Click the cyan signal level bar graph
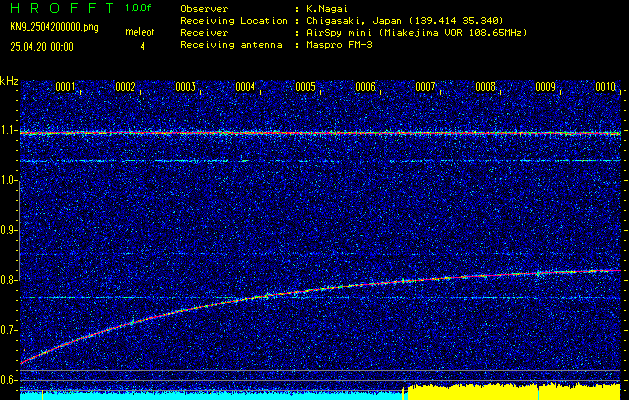Viewport: 629px width, 400px height. pos(213,396)
